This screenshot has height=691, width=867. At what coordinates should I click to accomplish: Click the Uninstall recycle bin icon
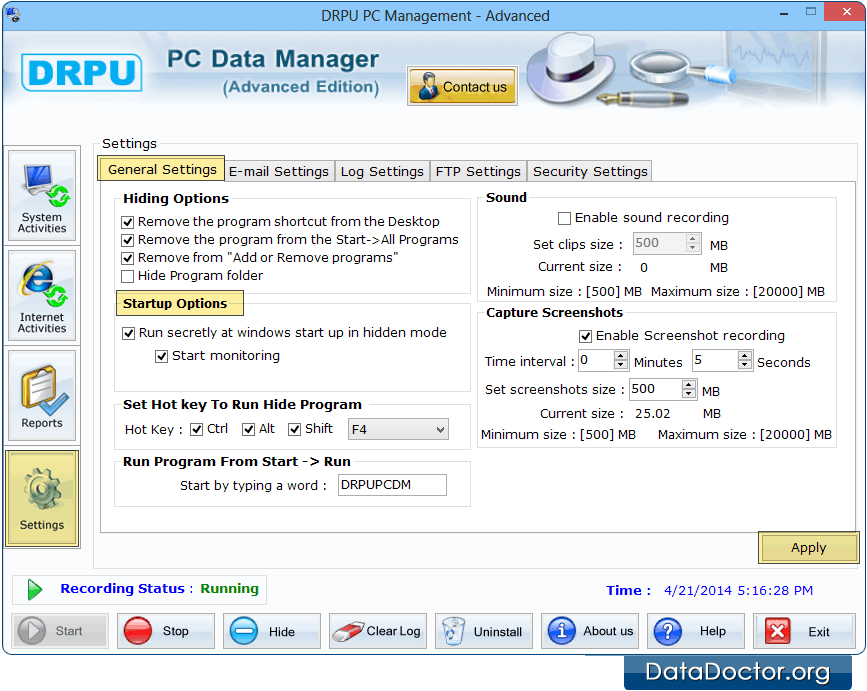pos(453,631)
